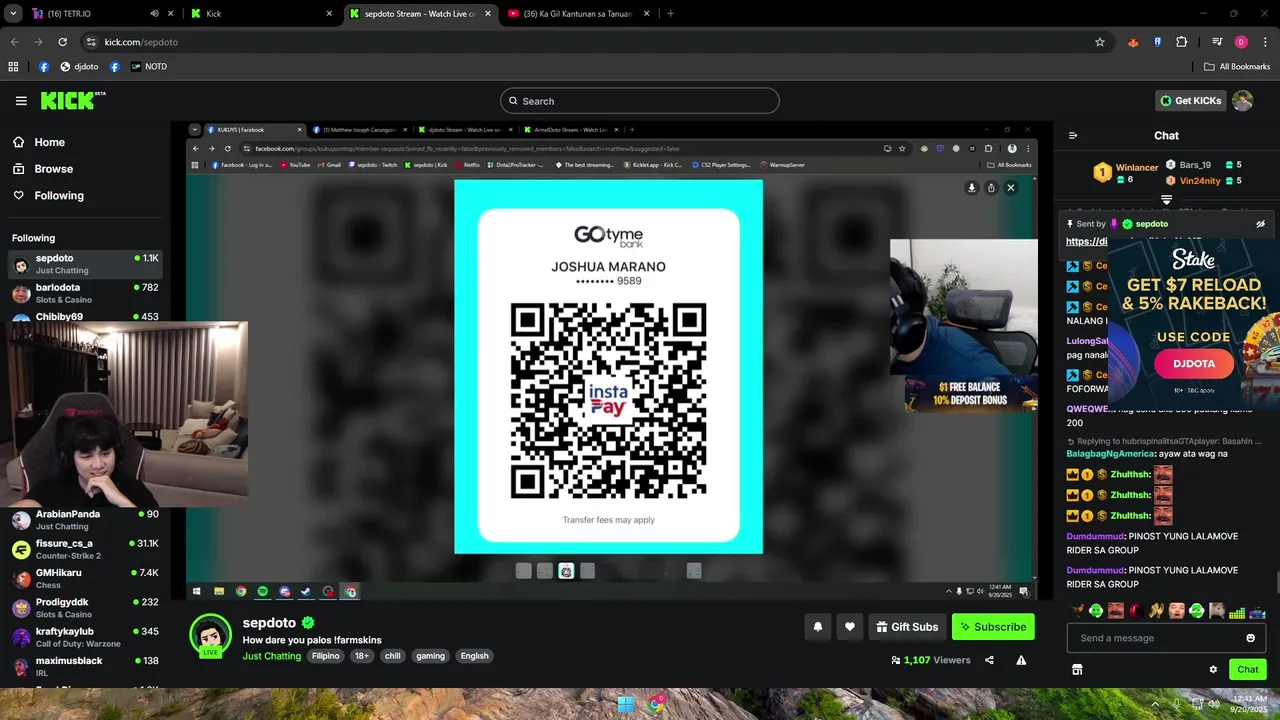Click sepdoto streamer avatar with LIVE badge

tap(210, 636)
